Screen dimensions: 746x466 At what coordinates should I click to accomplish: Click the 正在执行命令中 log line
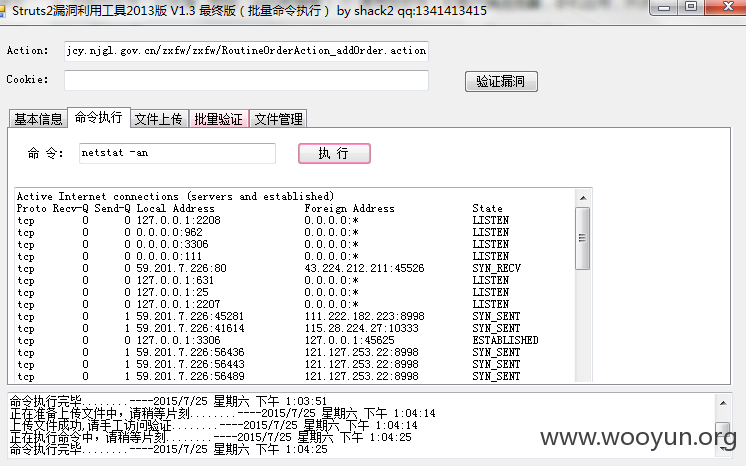[x=211, y=437]
